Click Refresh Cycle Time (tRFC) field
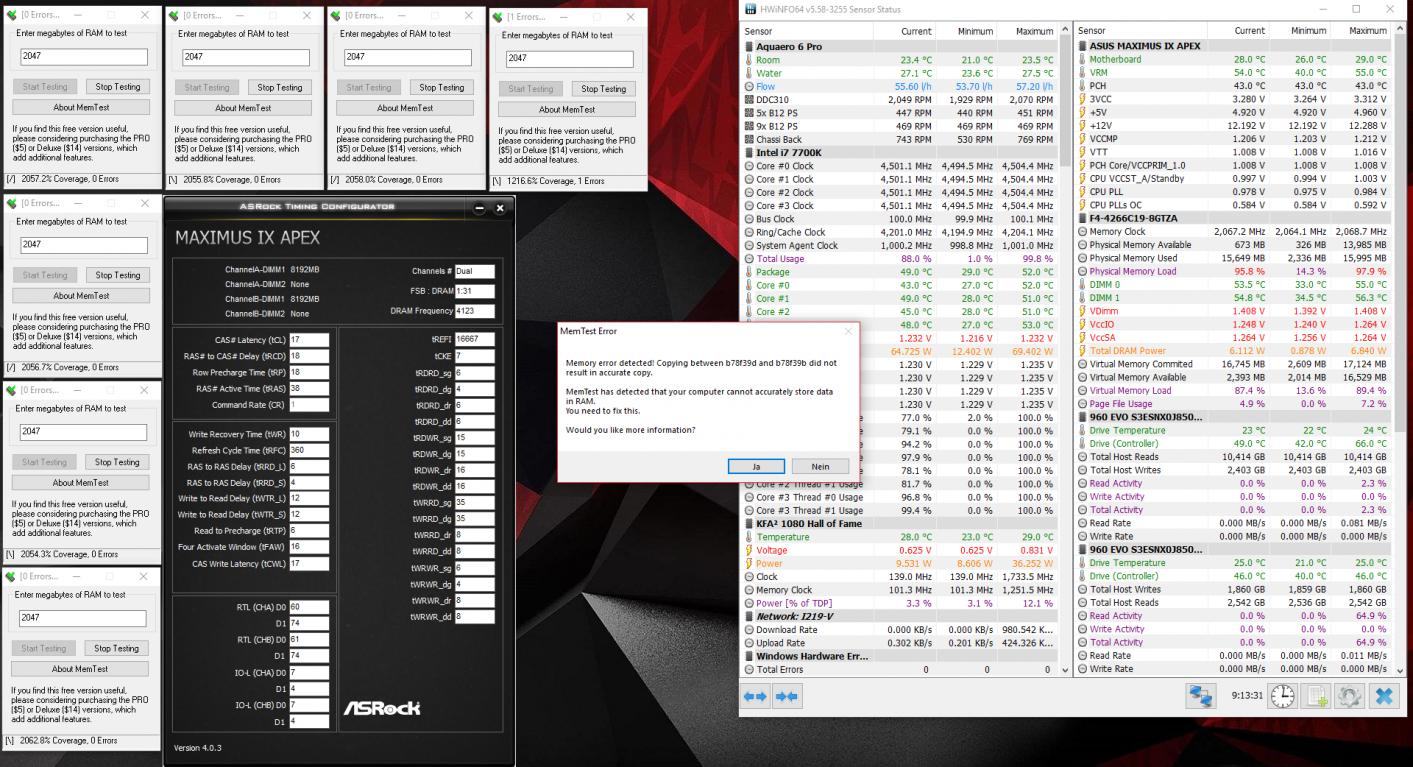Screen dimensions: 1413x767 (310, 450)
